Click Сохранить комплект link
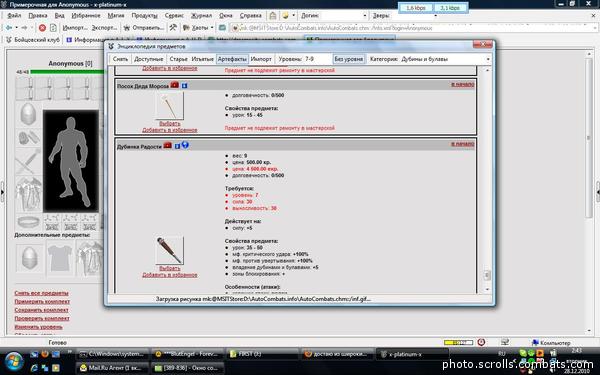Image resolution: width=600 pixels, height=375 pixels. point(41,310)
